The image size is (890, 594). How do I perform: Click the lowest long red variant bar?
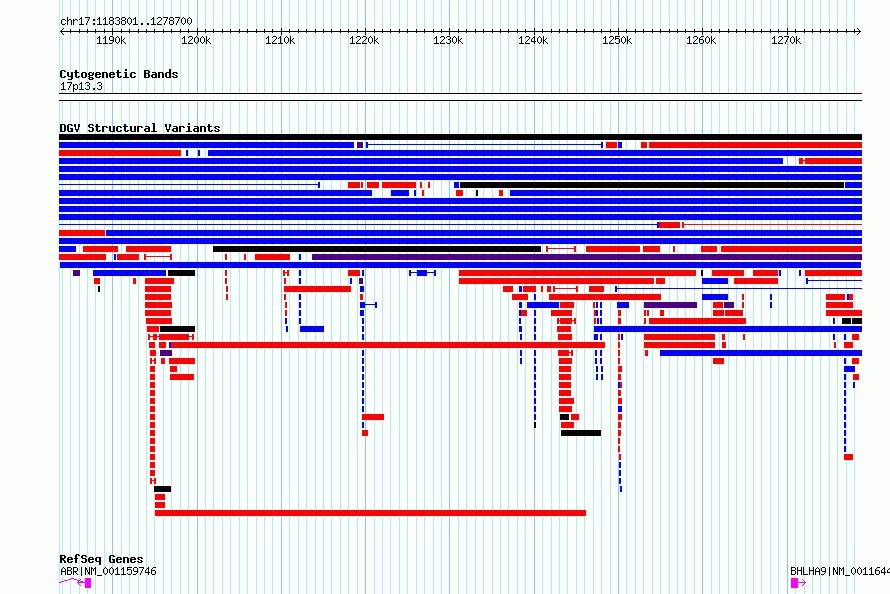tap(370, 513)
